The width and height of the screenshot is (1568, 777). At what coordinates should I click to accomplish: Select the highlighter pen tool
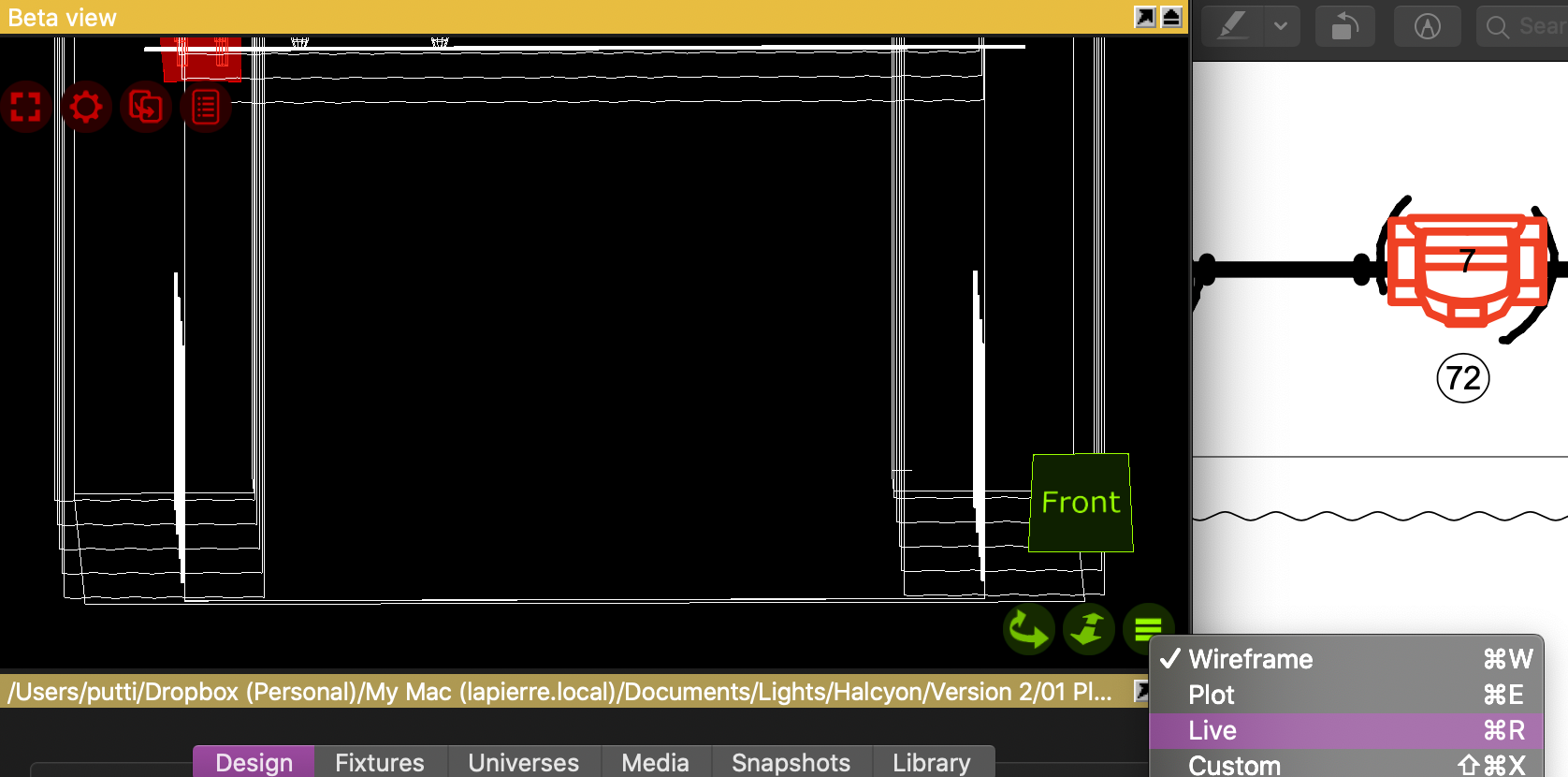coord(1233,26)
